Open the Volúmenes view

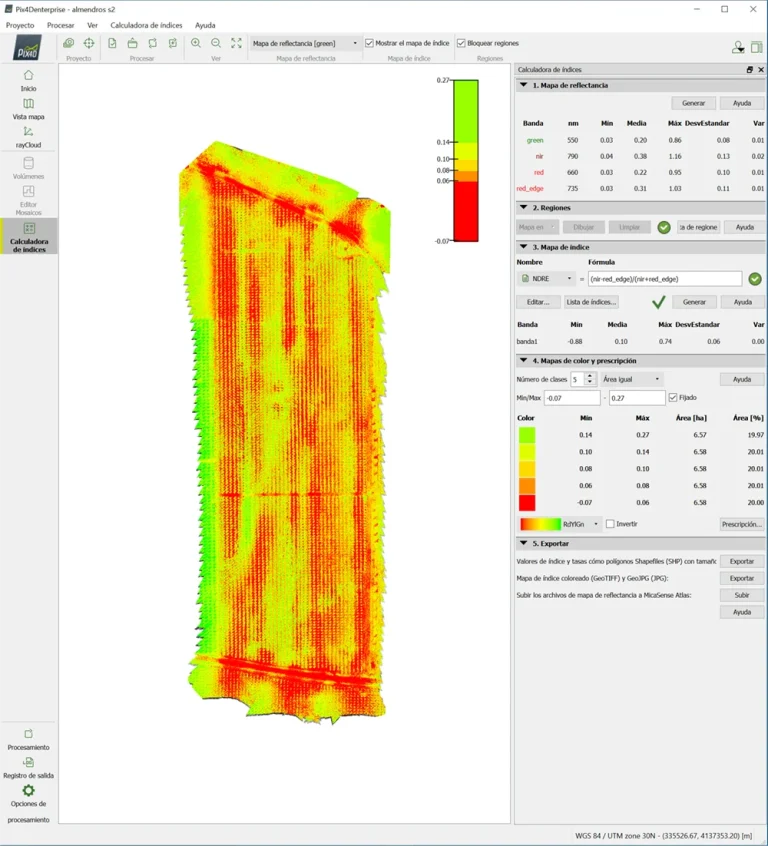tap(29, 168)
